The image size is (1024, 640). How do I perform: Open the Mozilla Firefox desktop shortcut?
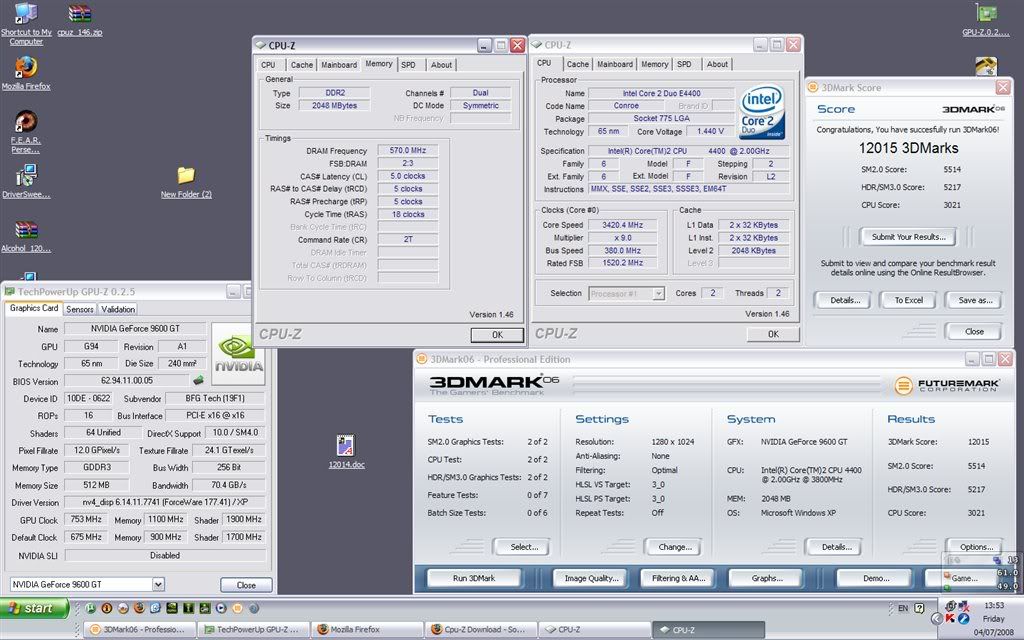pyautogui.click(x=26, y=68)
